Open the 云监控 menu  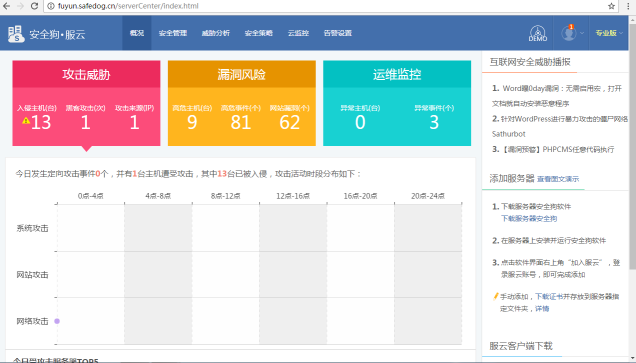298,33
